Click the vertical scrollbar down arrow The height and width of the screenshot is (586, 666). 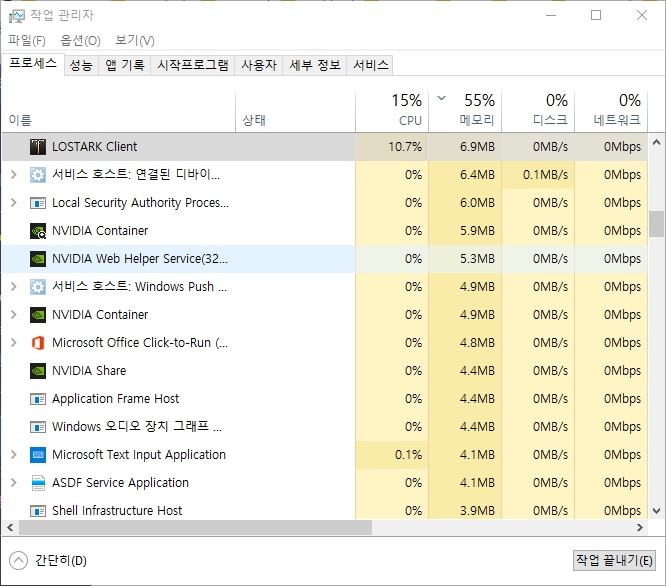[x=656, y=510]
